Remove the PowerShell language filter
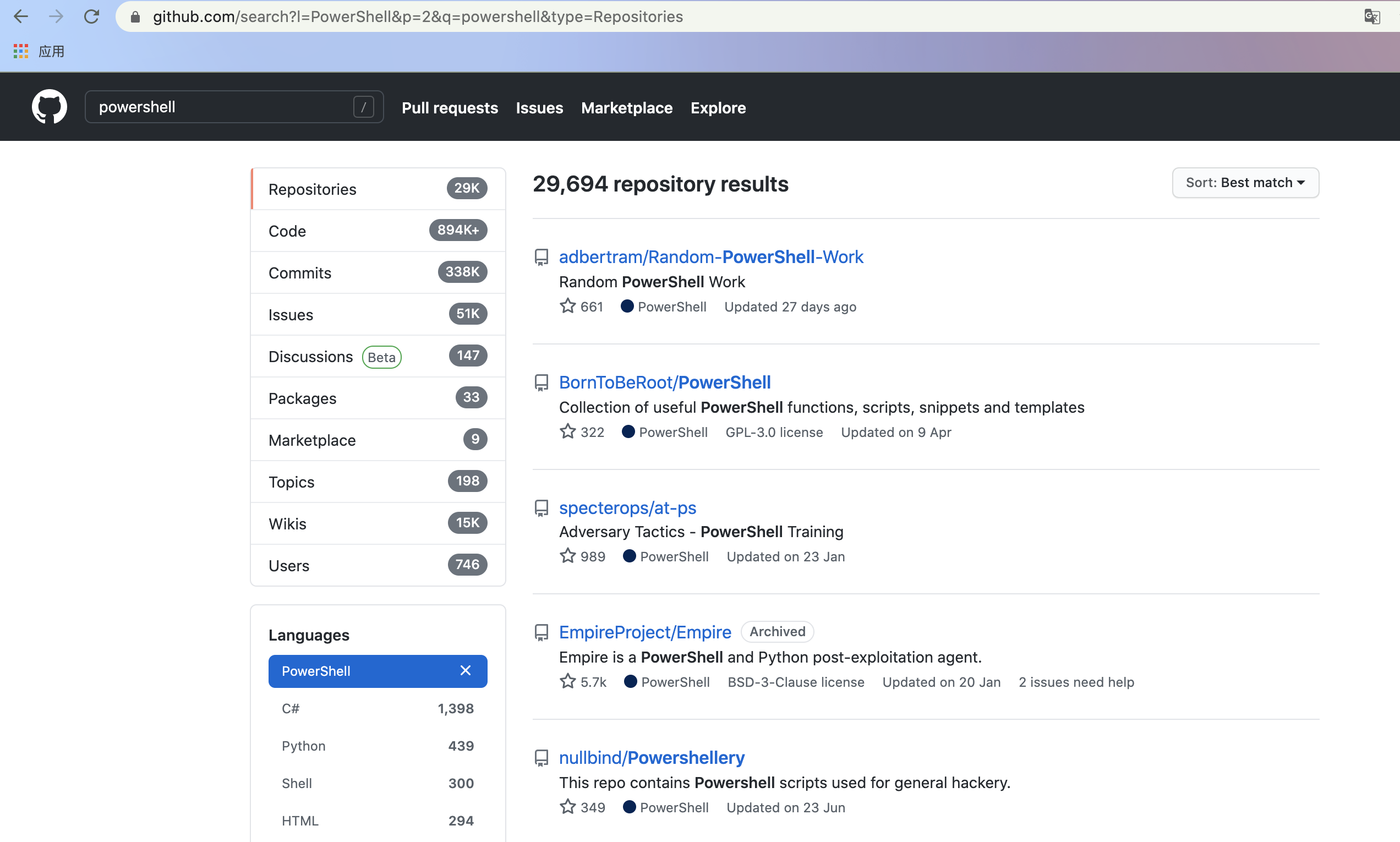 465,671
